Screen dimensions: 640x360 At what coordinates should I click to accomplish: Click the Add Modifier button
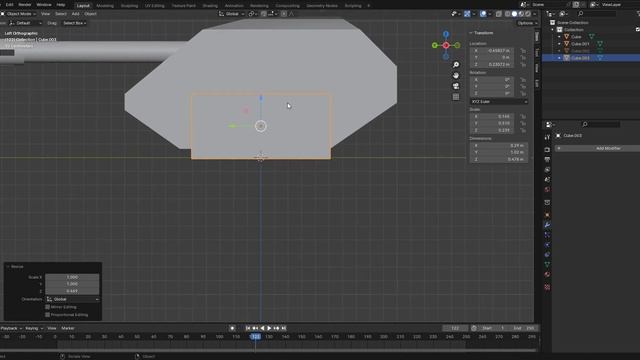[x=597, y=148]
